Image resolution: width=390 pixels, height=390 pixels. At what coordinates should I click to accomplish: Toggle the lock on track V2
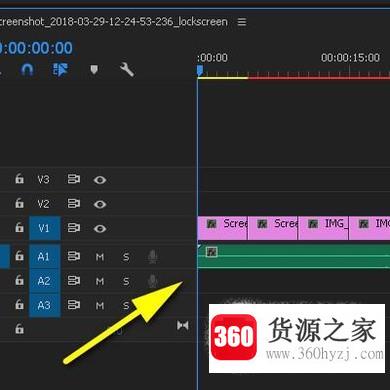[x=19, y=203]
